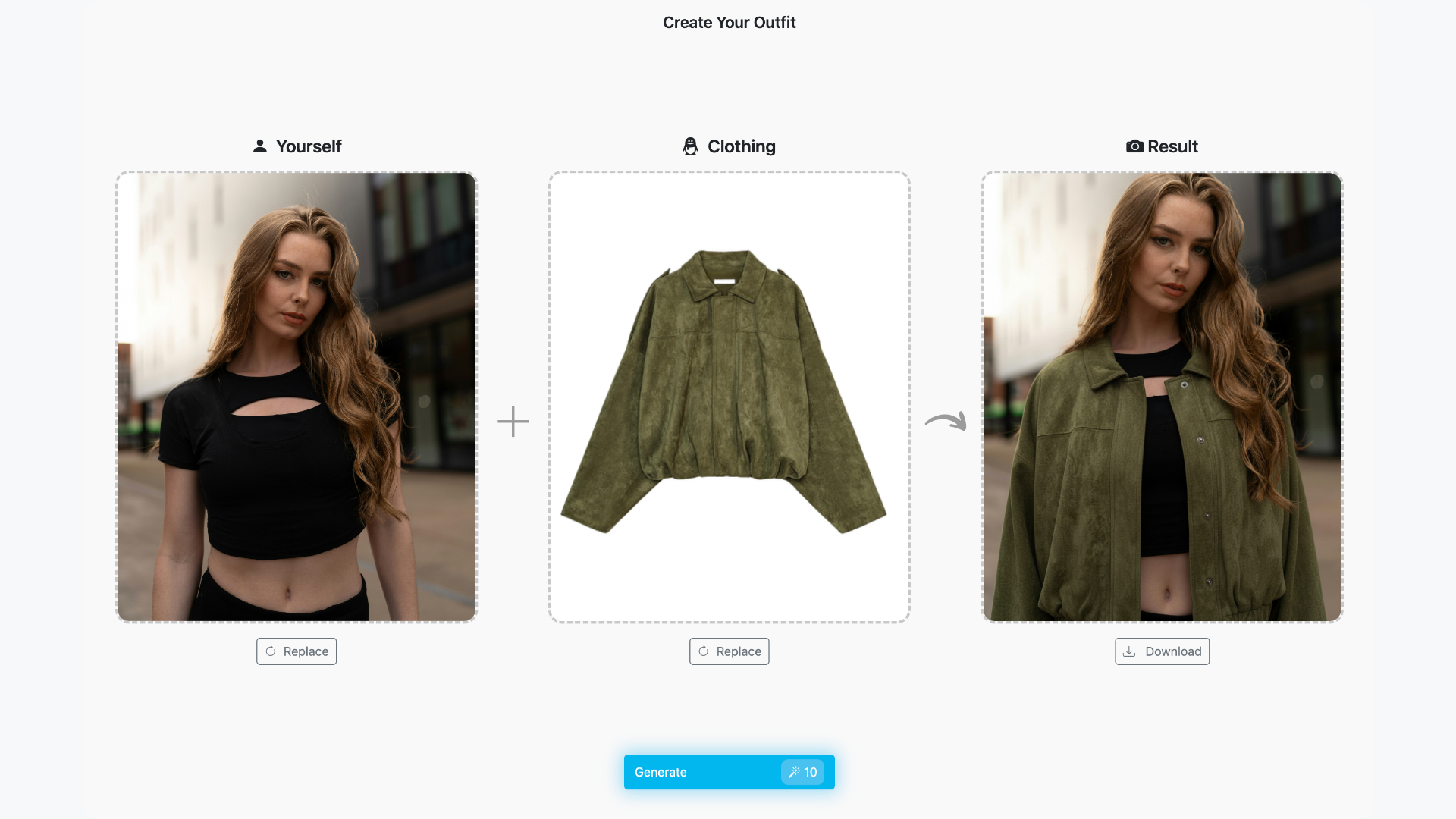Replace the Yourself photo
Screen dimensions: 1456x819
pyautogui.click(x=297, y=651)
